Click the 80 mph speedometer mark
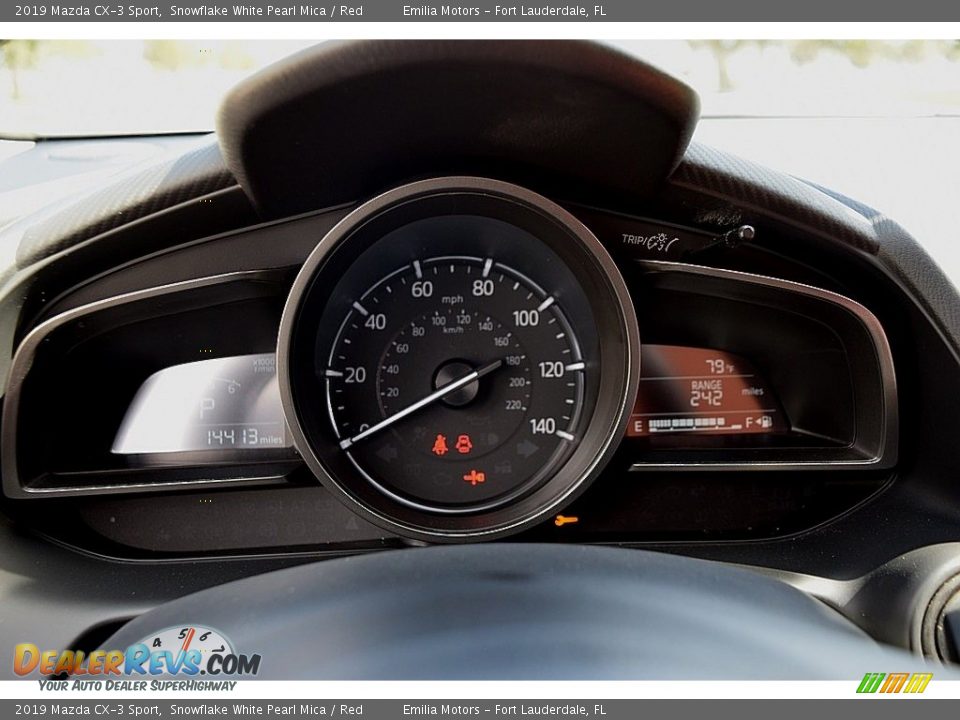The width and height of the screenshot is (960, 720). click(483, 288)
